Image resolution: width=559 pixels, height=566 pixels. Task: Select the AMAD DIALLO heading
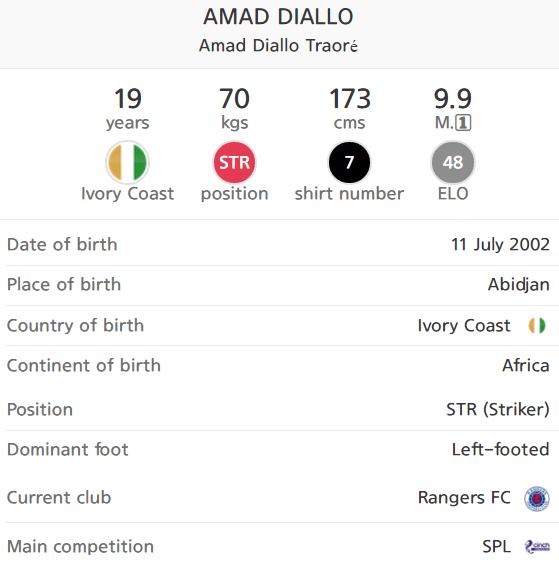pos(278,17)
